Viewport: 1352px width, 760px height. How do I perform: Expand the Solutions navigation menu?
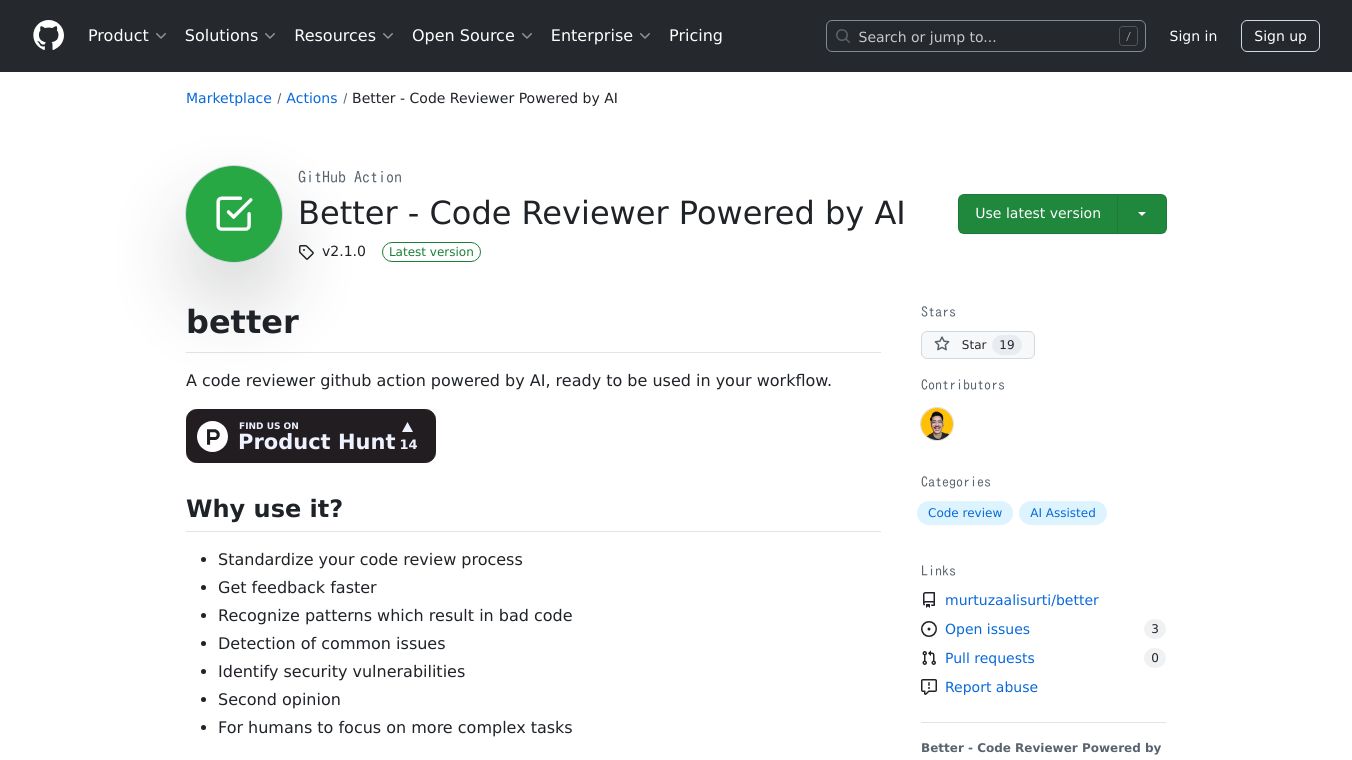[230, 36]
